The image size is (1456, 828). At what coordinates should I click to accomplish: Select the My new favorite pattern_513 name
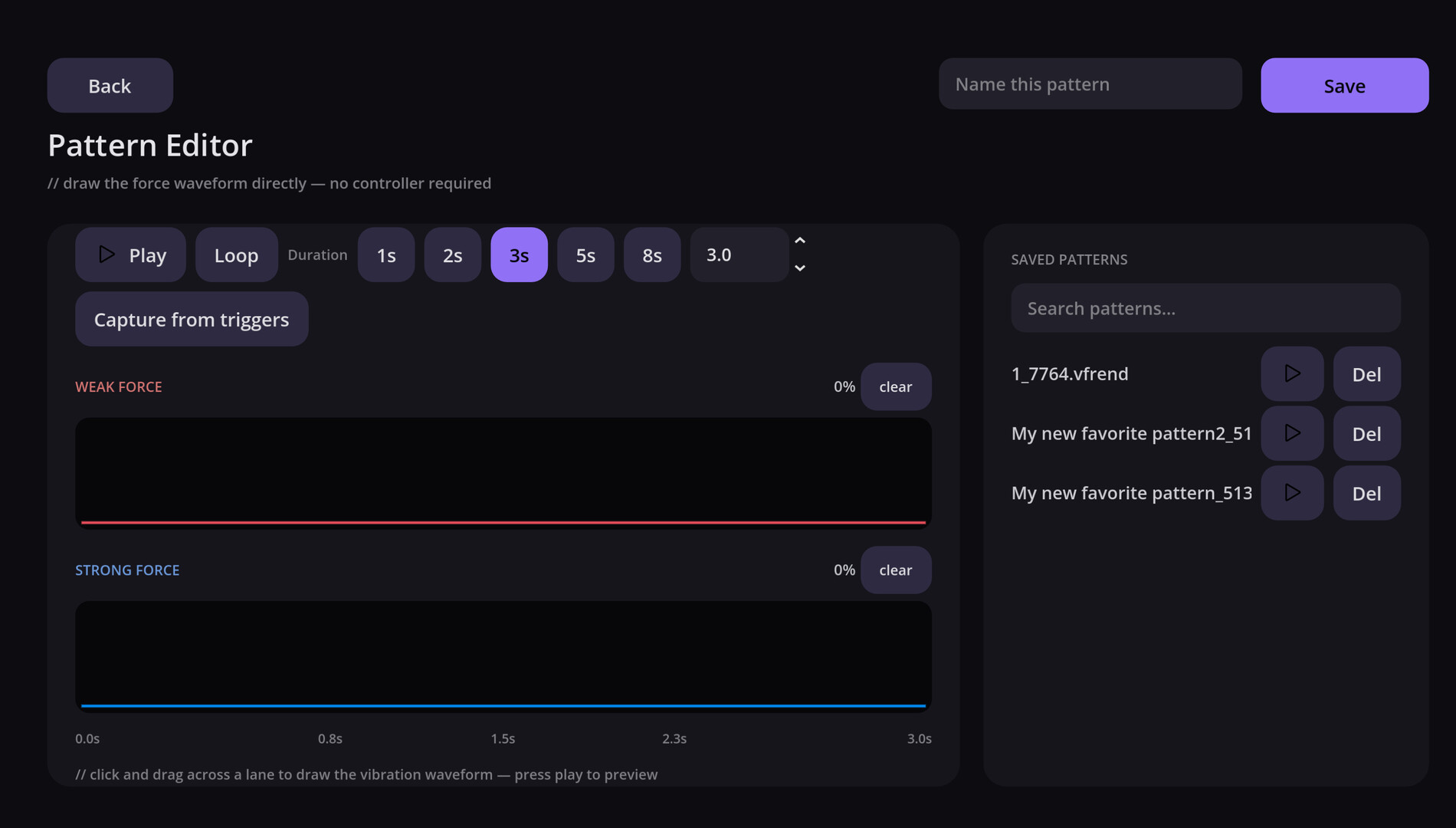click(1132, 493)
